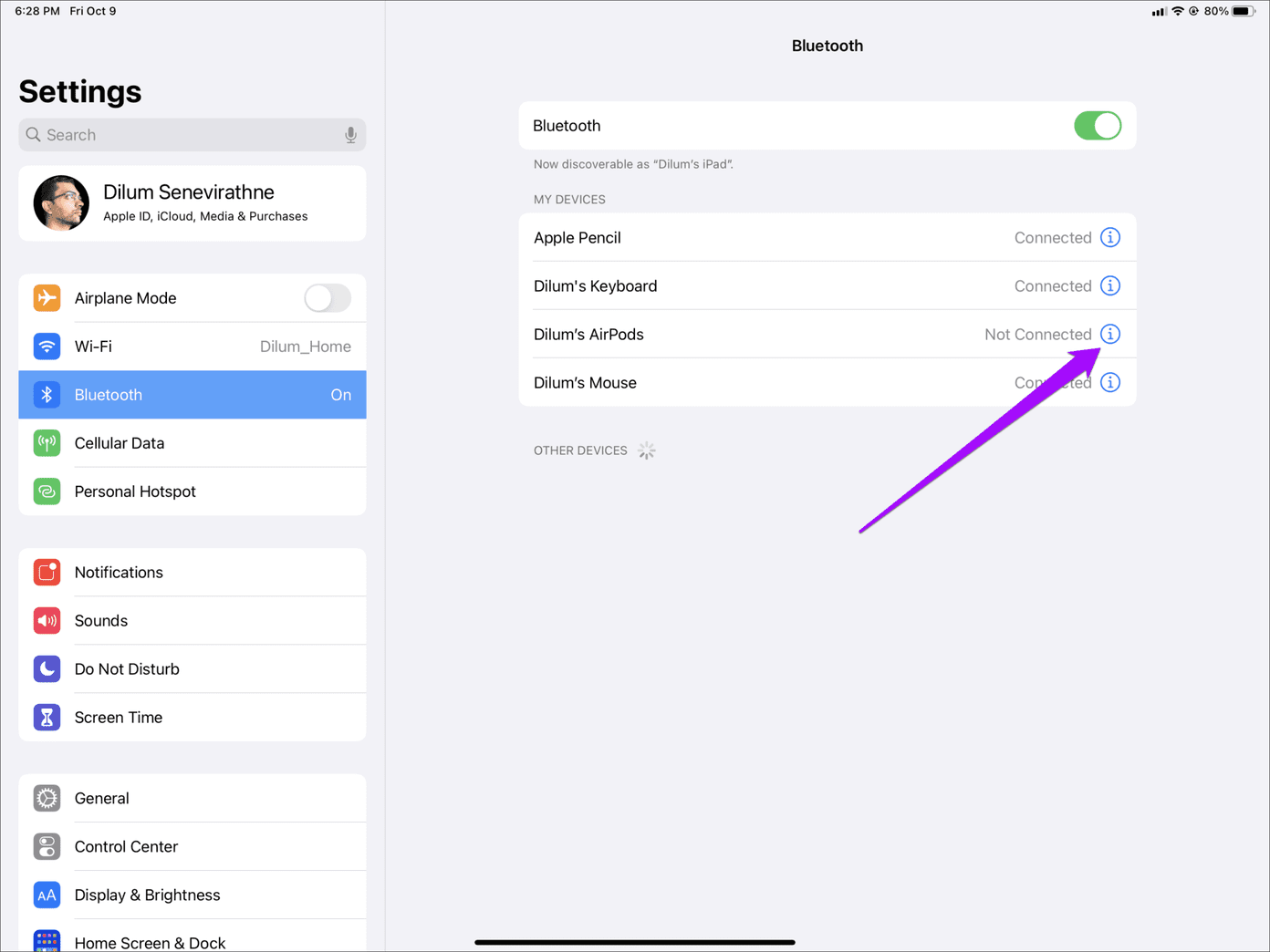Tap the Dilum's Mouse device row
This screenshot has height=952, width=1270.
828,382
